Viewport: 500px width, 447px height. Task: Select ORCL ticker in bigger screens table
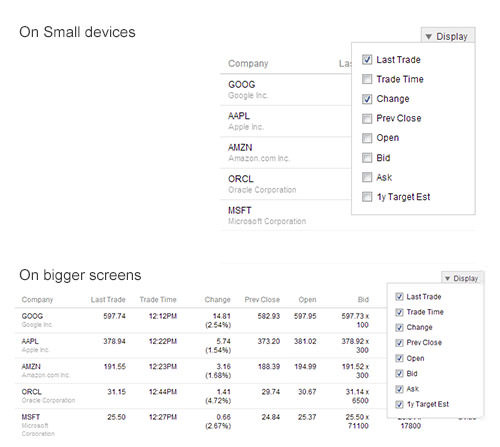click(32, 392)
